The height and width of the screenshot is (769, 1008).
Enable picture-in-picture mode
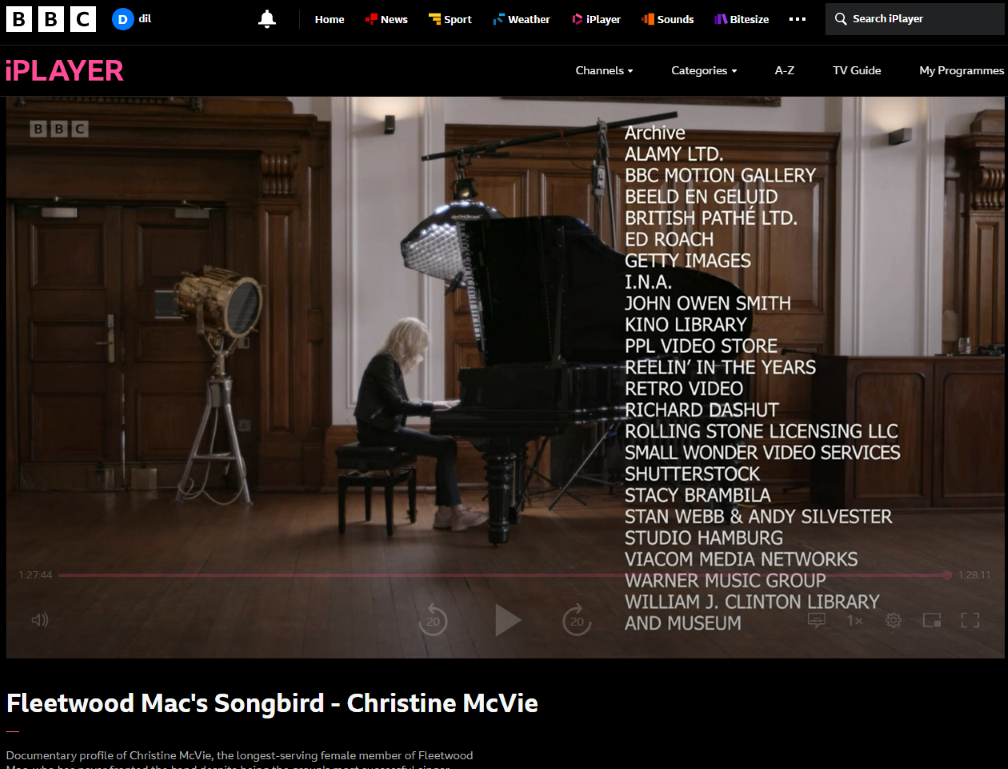932,620
